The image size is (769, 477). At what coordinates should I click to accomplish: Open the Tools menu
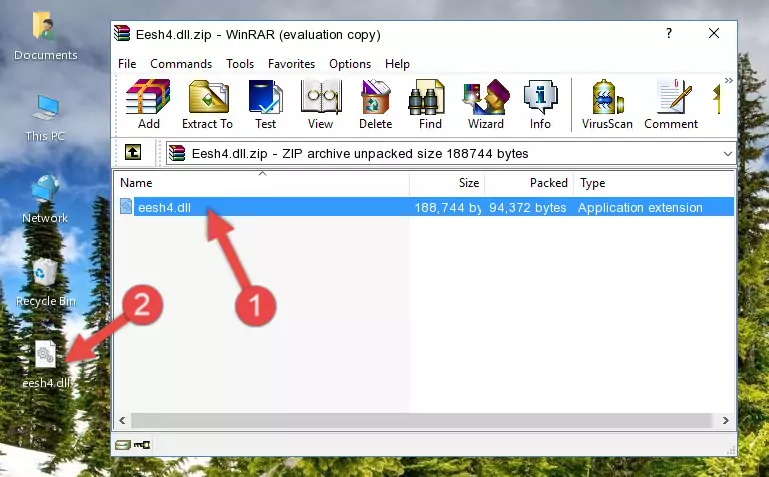pyautogui.click(x=240, y=64)
